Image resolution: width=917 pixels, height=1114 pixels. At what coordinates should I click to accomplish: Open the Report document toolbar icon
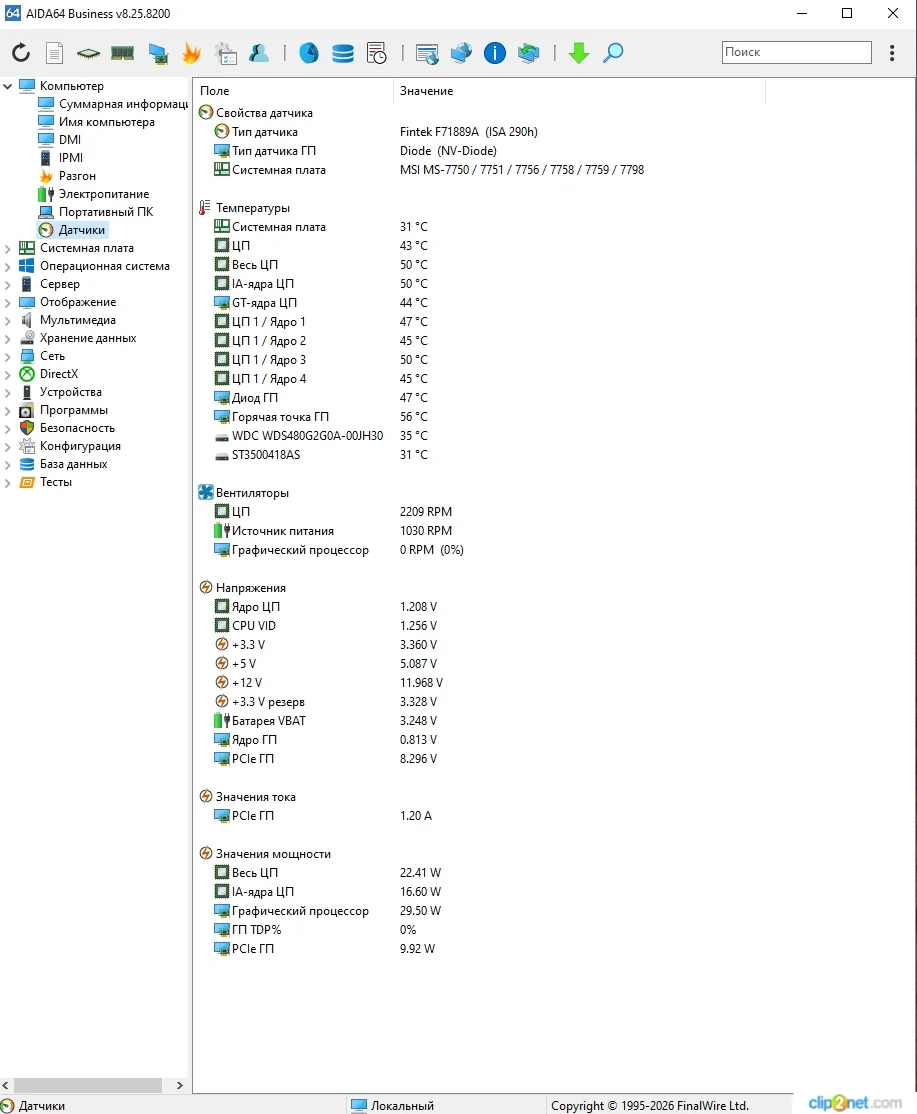(x=54, y=53)
